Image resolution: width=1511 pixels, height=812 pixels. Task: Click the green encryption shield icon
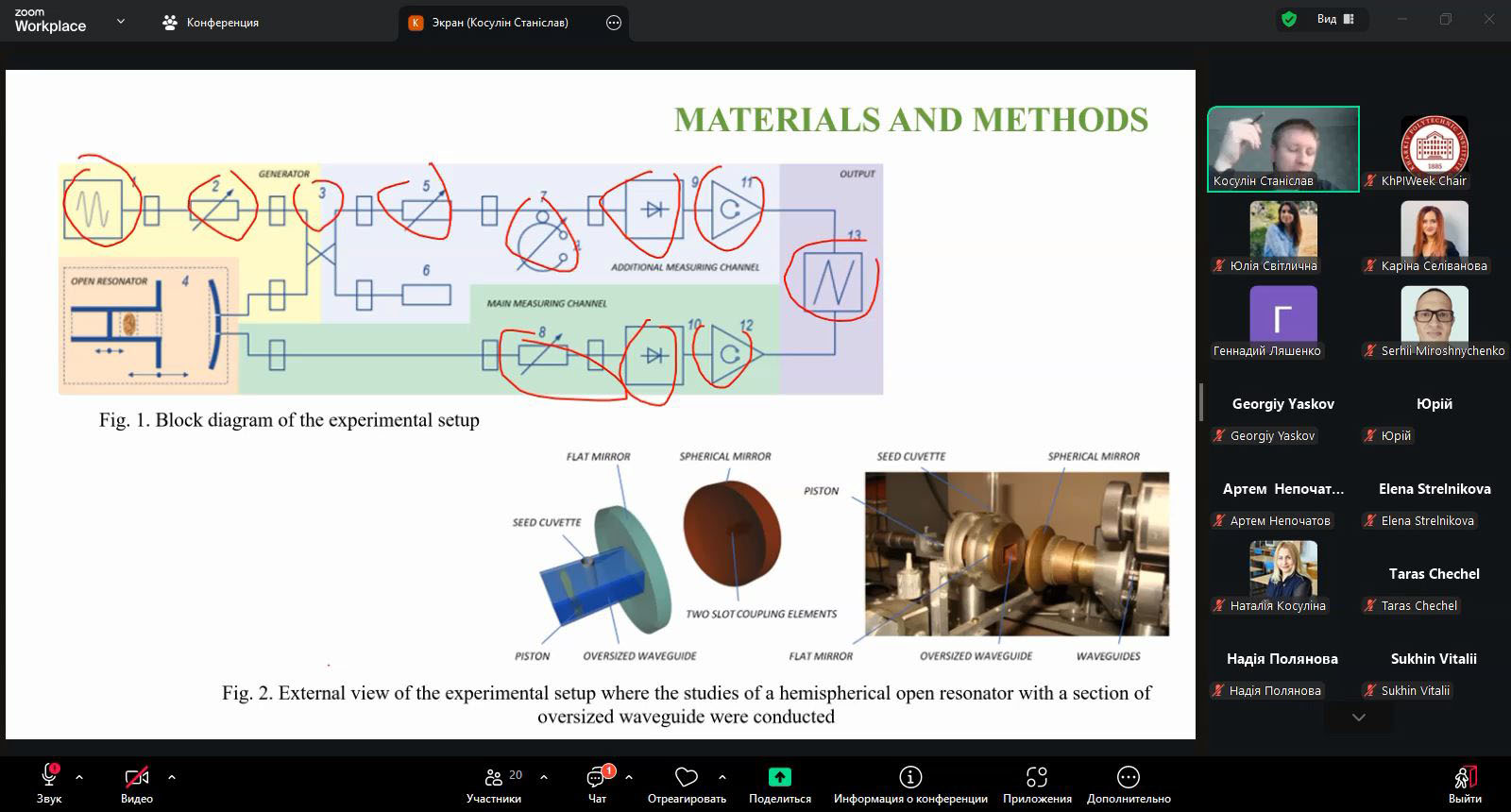pos(1288,19)
